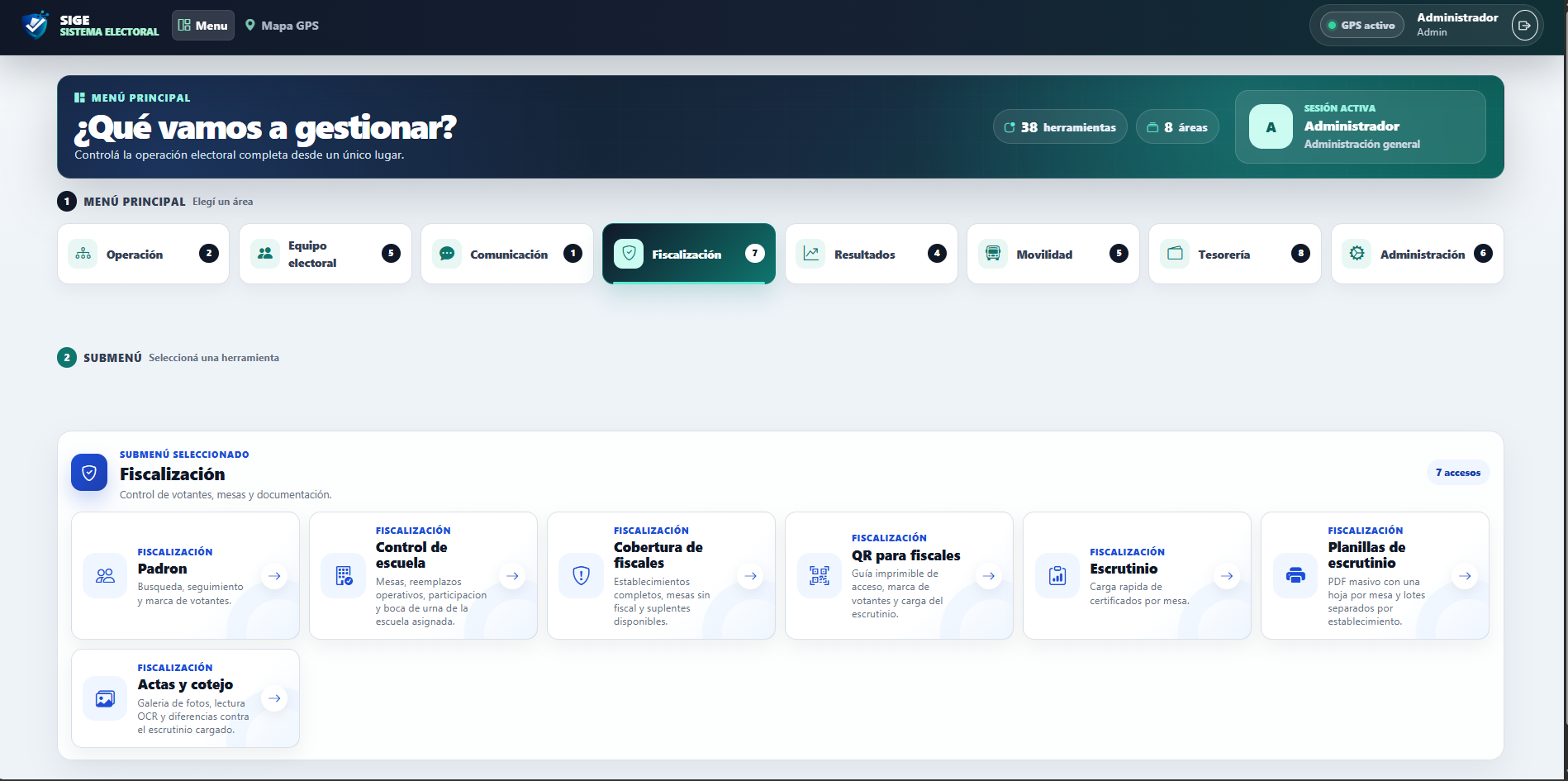Click the Fiscalización submenu header shield icon

89,473
